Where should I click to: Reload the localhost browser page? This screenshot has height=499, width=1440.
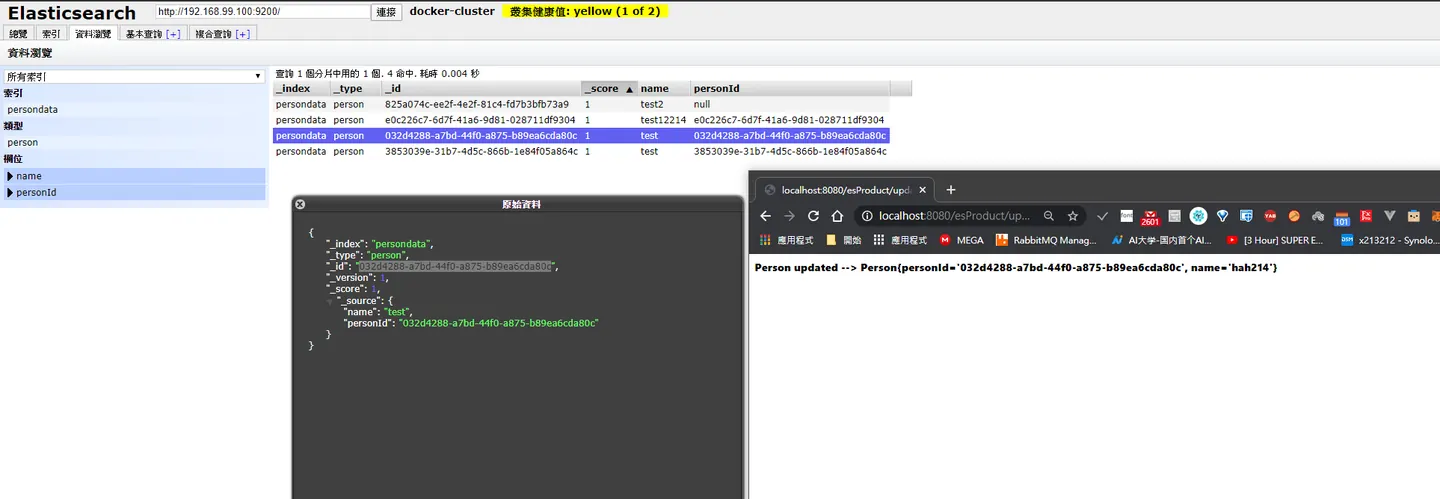point(813,215)
